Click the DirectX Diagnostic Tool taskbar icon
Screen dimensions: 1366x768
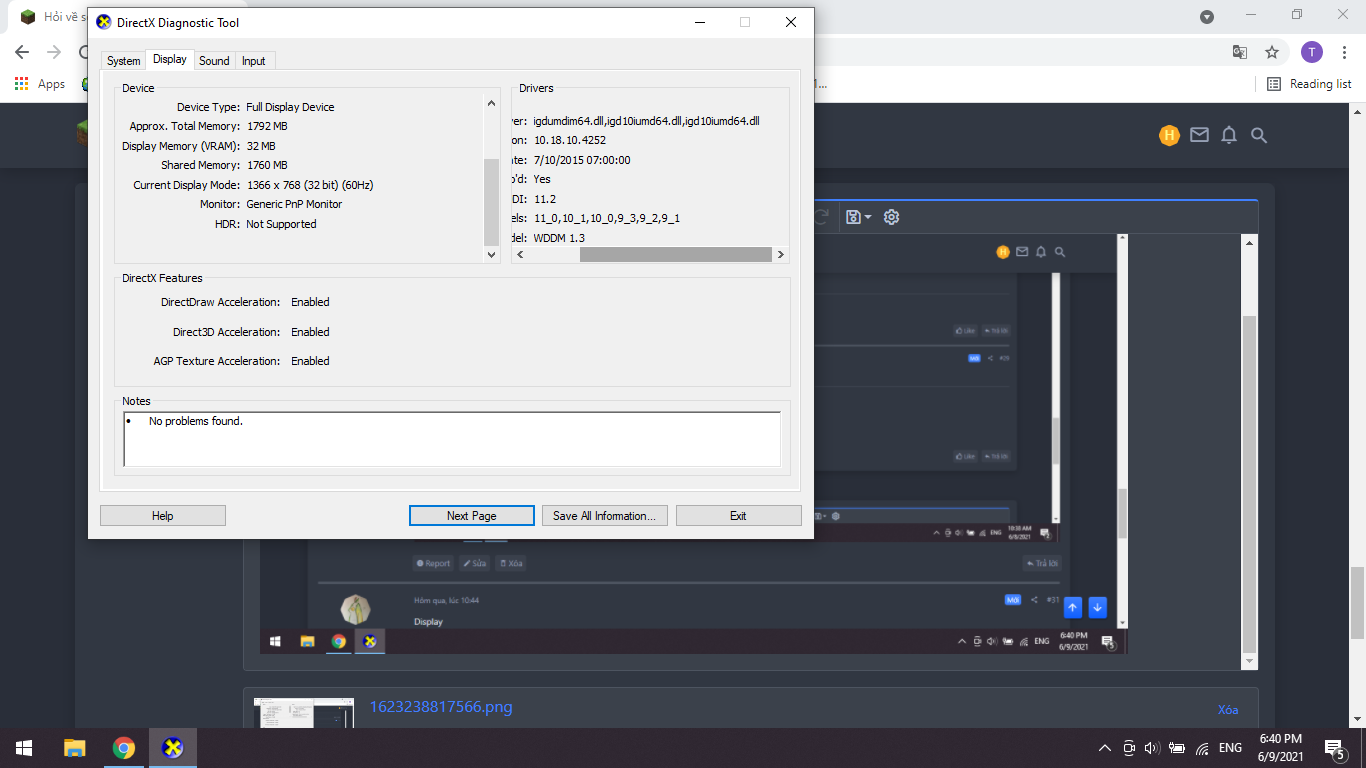point(173,748)
